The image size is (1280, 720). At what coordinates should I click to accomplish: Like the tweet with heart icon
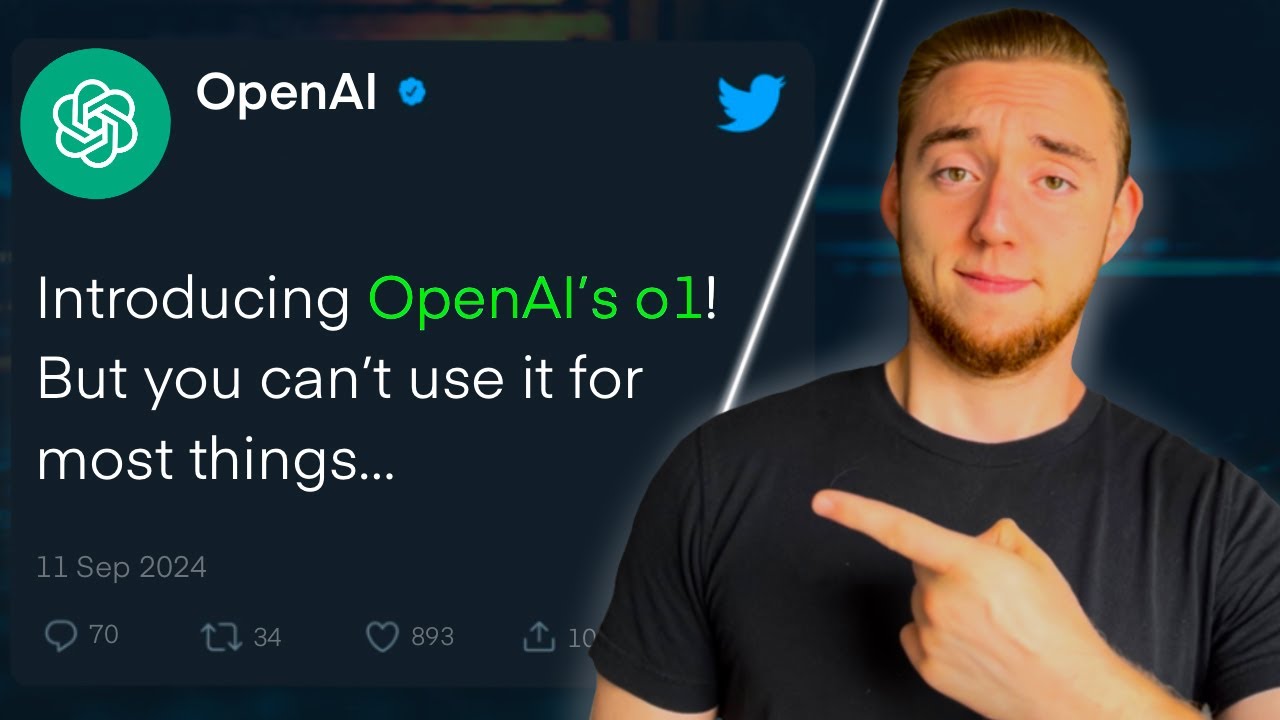(382, 637)
